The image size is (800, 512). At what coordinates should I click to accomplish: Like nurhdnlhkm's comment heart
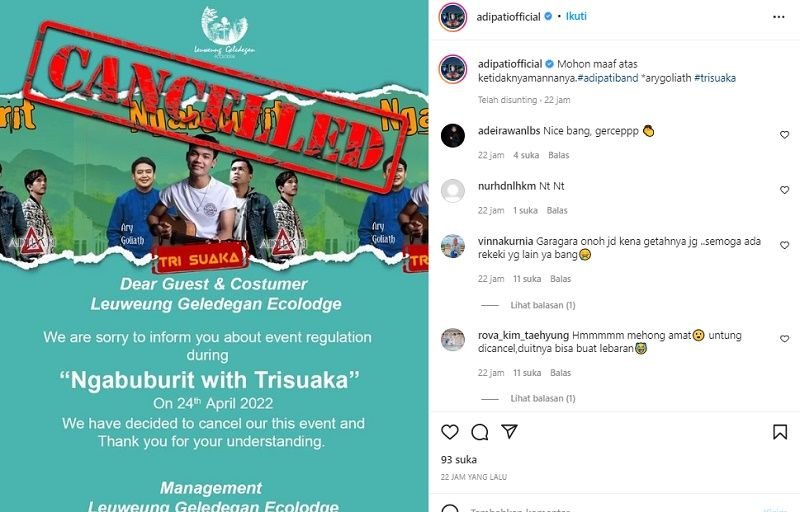(x=785, y=190)
